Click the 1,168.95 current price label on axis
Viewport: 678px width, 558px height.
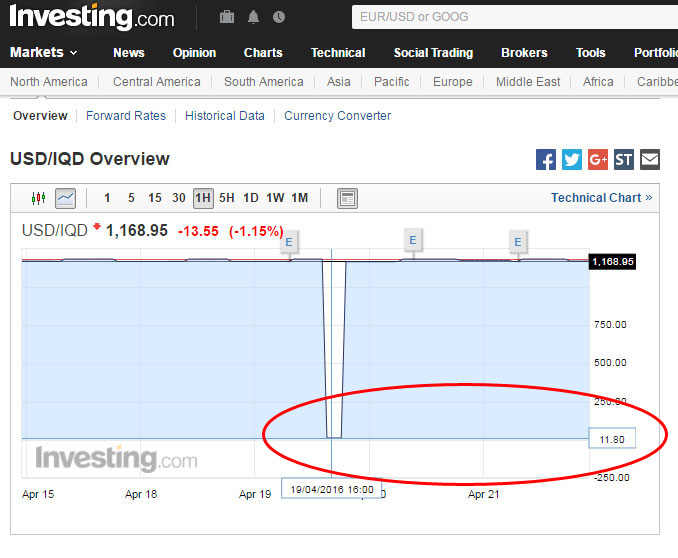(612, 262)
